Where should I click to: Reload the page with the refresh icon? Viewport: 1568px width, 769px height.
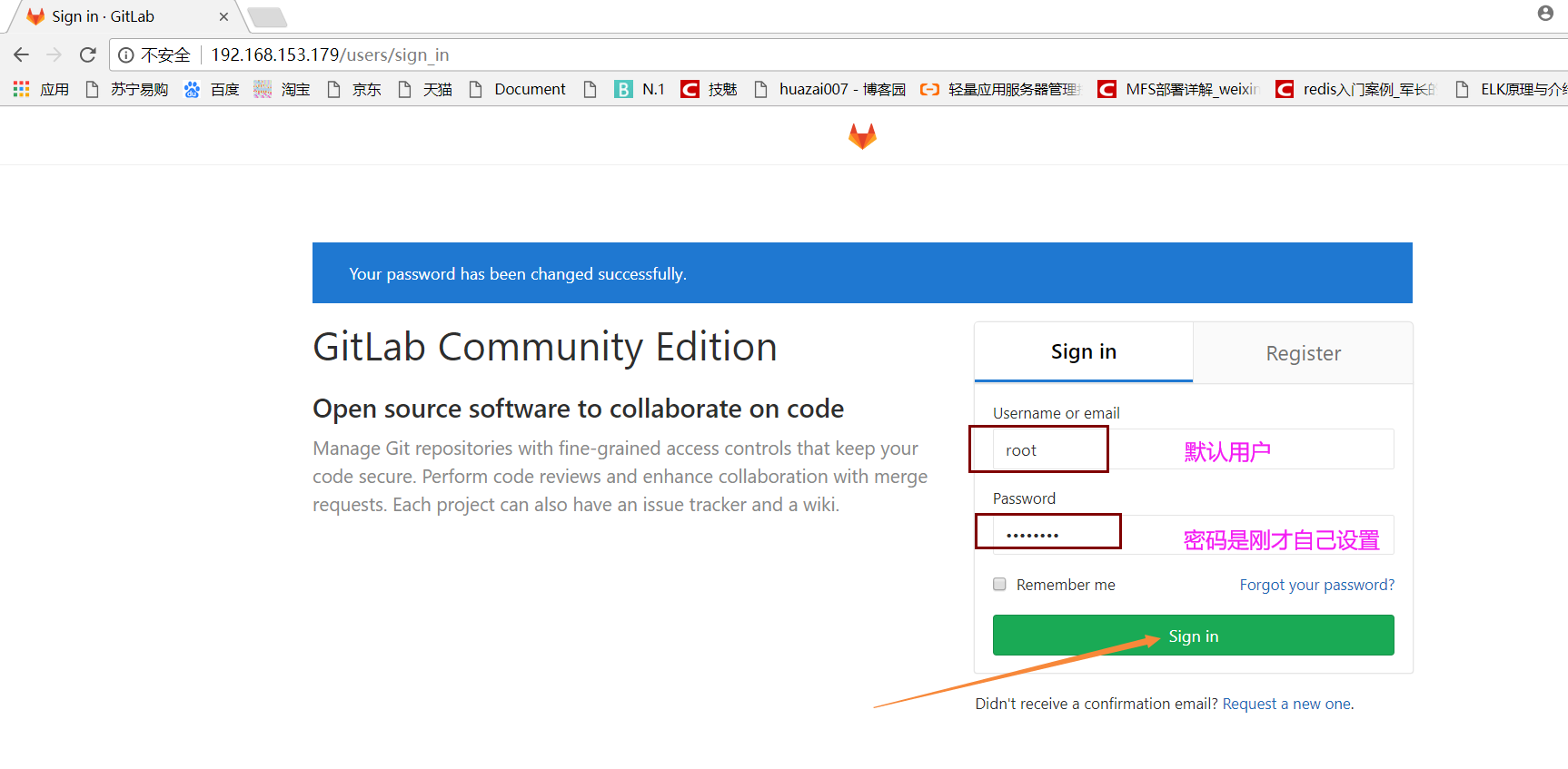coord(88,54)
